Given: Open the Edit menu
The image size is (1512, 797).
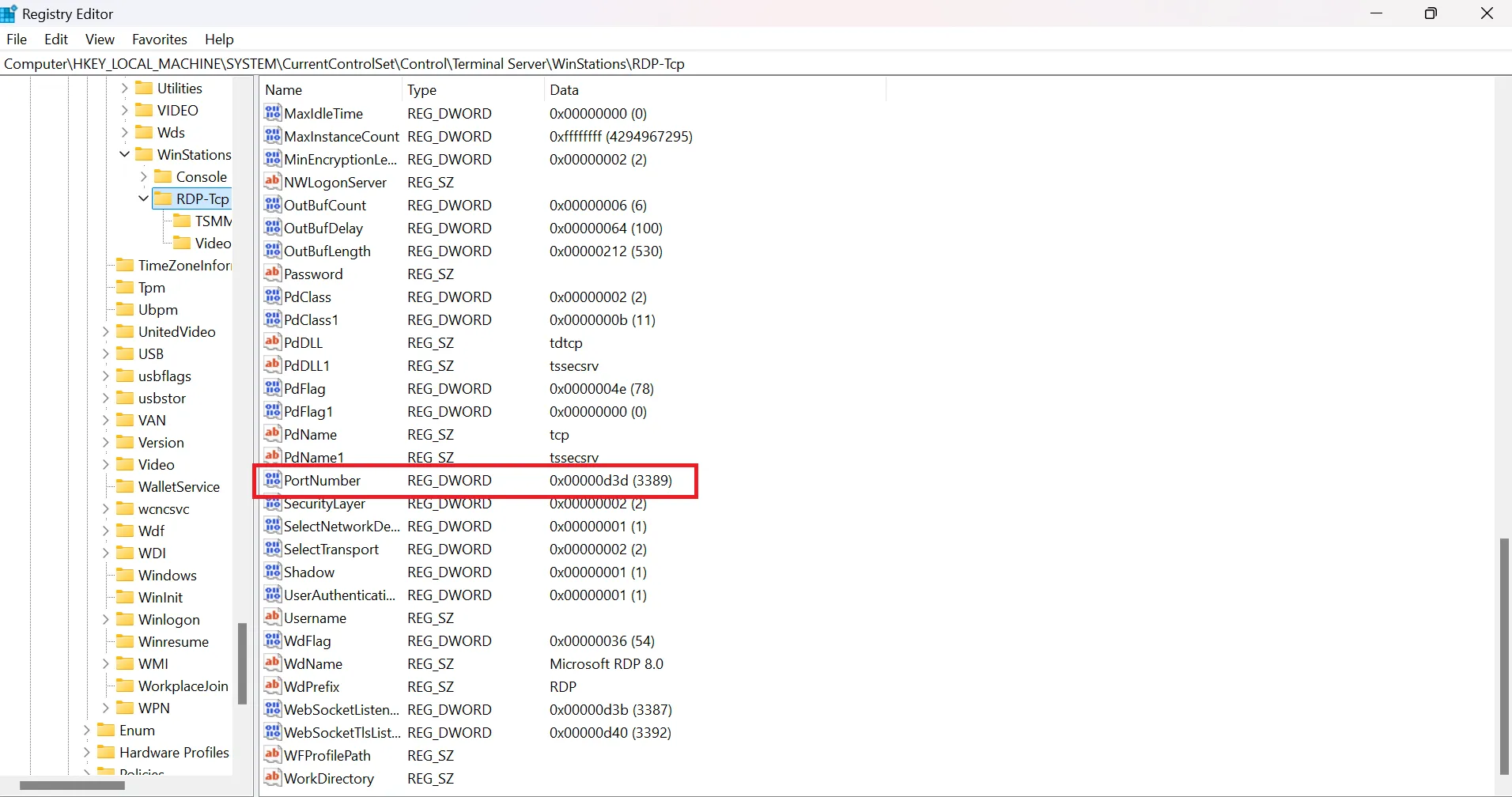Looking at the screenshot, I should [56, 40].
